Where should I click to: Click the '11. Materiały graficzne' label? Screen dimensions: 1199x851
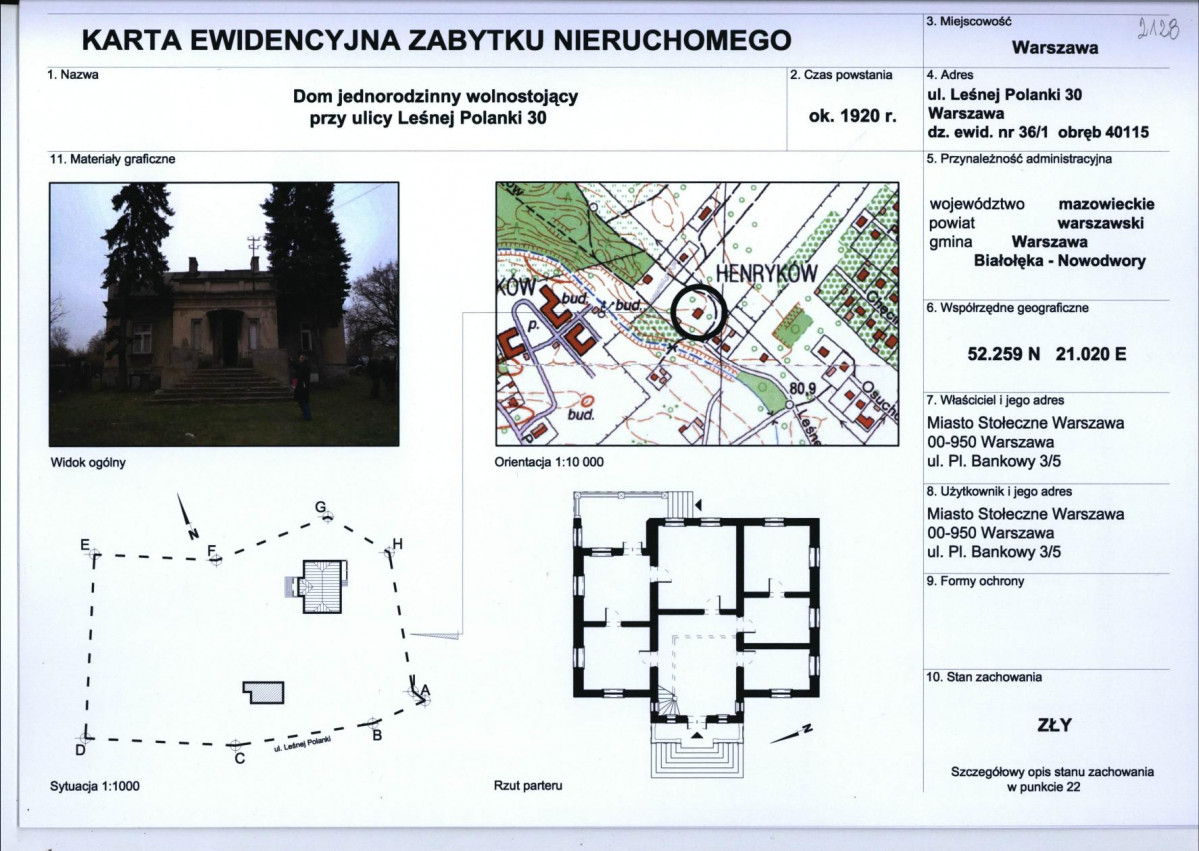point(112,159)
